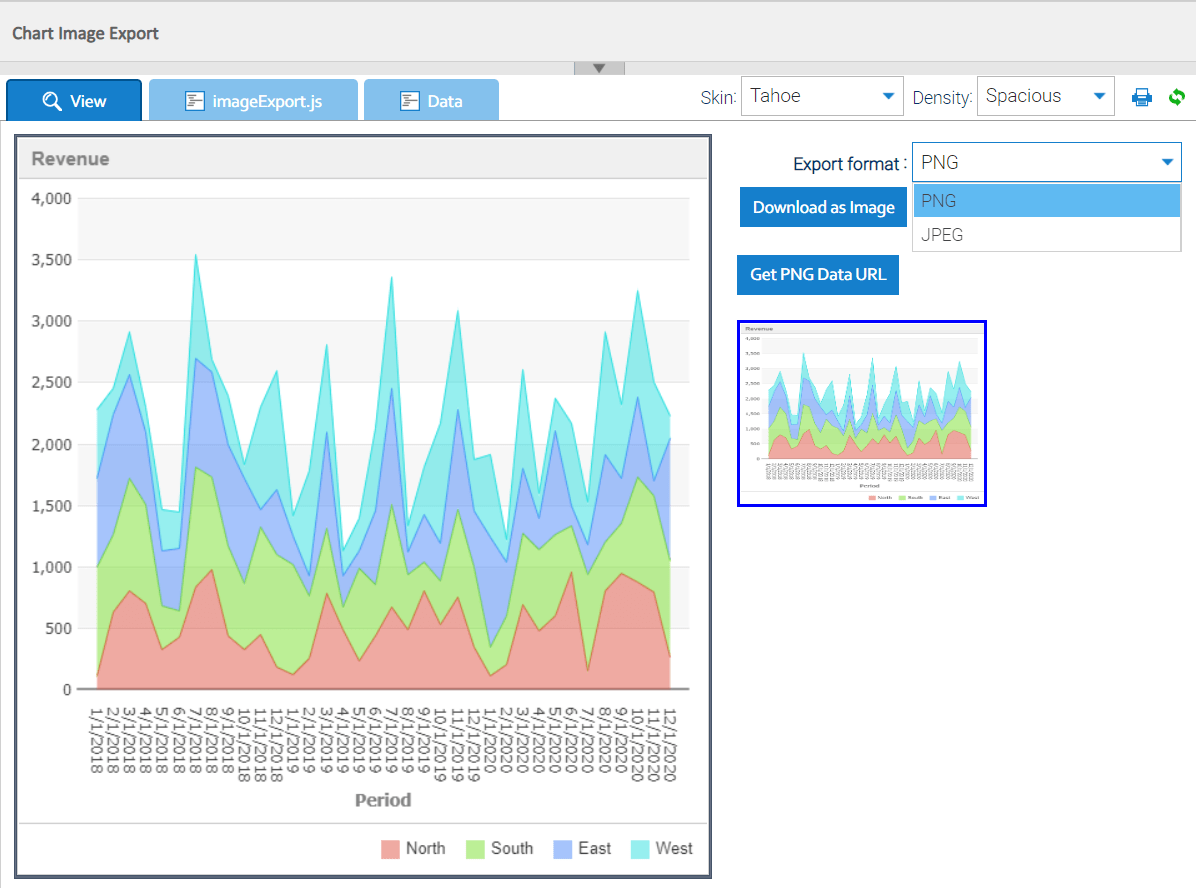Click the North legend color swatch
The image size is (1196, 888).
(390, 849)
